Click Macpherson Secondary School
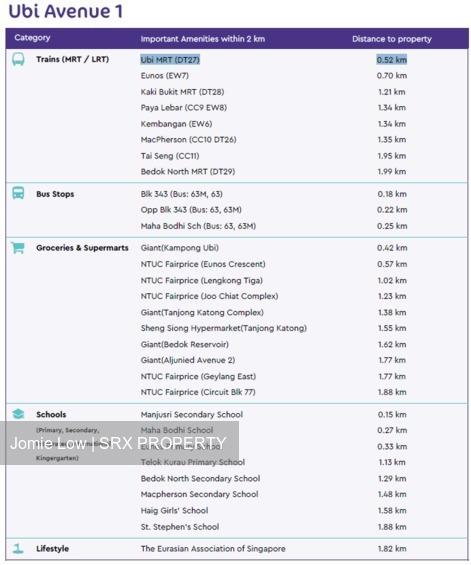This screenshot has height=565, width=471. (x=199, y=494)
